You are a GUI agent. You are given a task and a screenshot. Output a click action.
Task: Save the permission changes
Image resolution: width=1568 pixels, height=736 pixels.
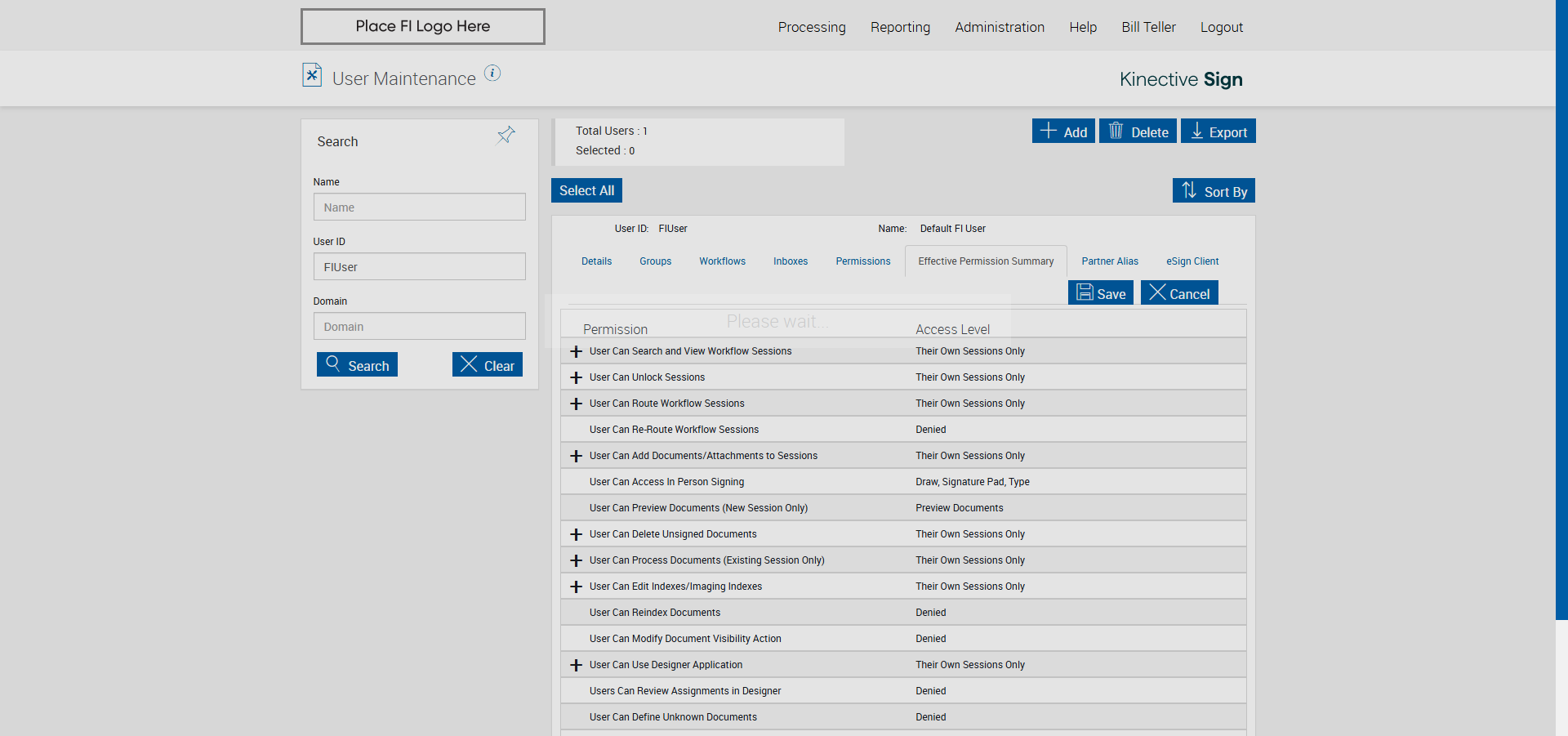[x=1100, y=293]
